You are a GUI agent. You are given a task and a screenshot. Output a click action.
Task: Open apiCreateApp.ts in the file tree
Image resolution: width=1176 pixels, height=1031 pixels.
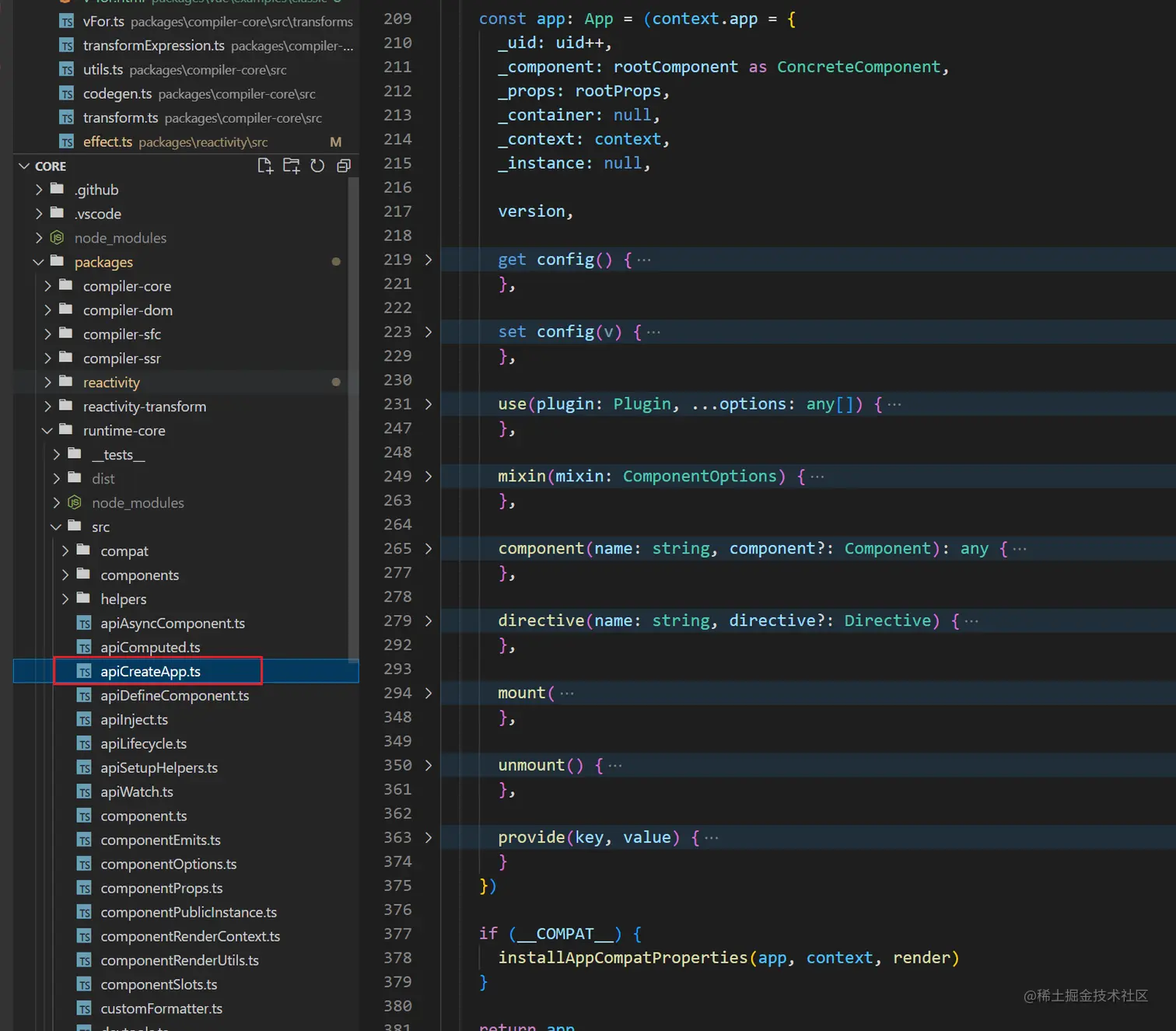tap(150, 672)
